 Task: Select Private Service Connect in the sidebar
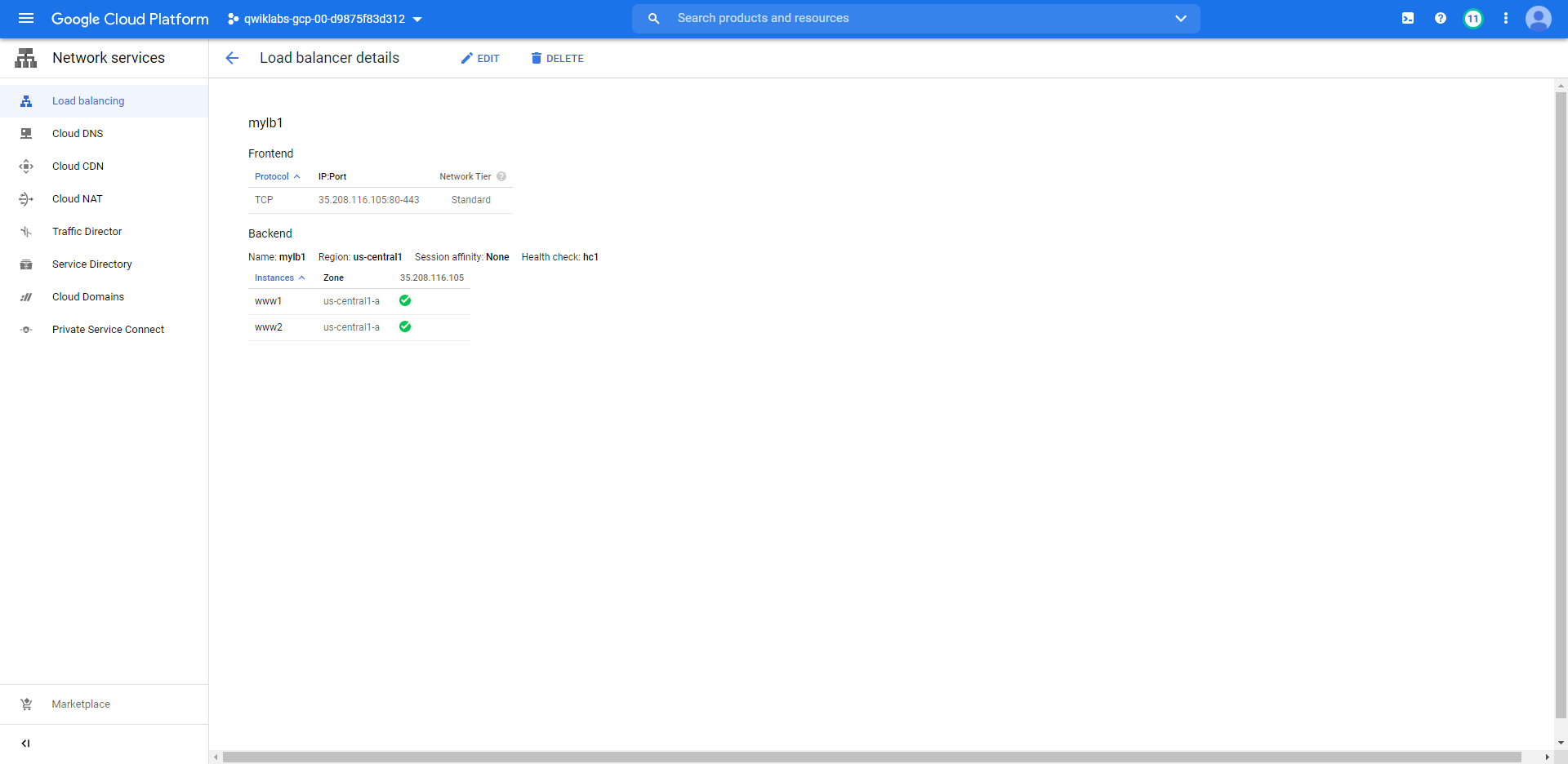[x=104, y=330]
